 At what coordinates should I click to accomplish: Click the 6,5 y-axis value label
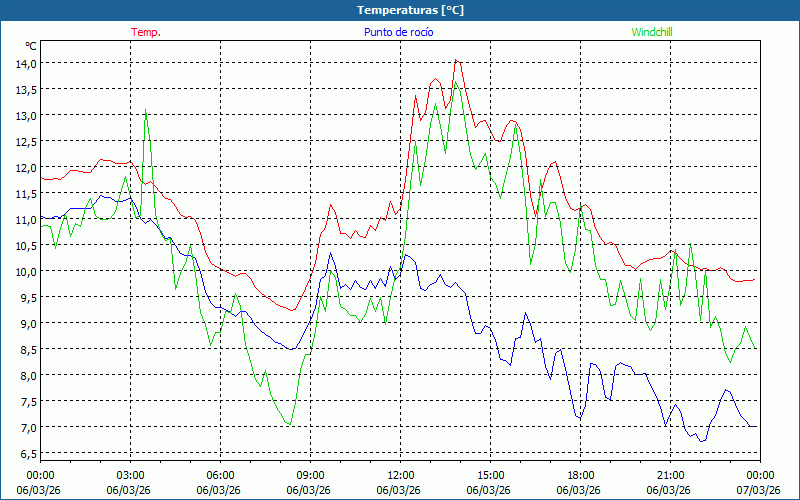25,453
